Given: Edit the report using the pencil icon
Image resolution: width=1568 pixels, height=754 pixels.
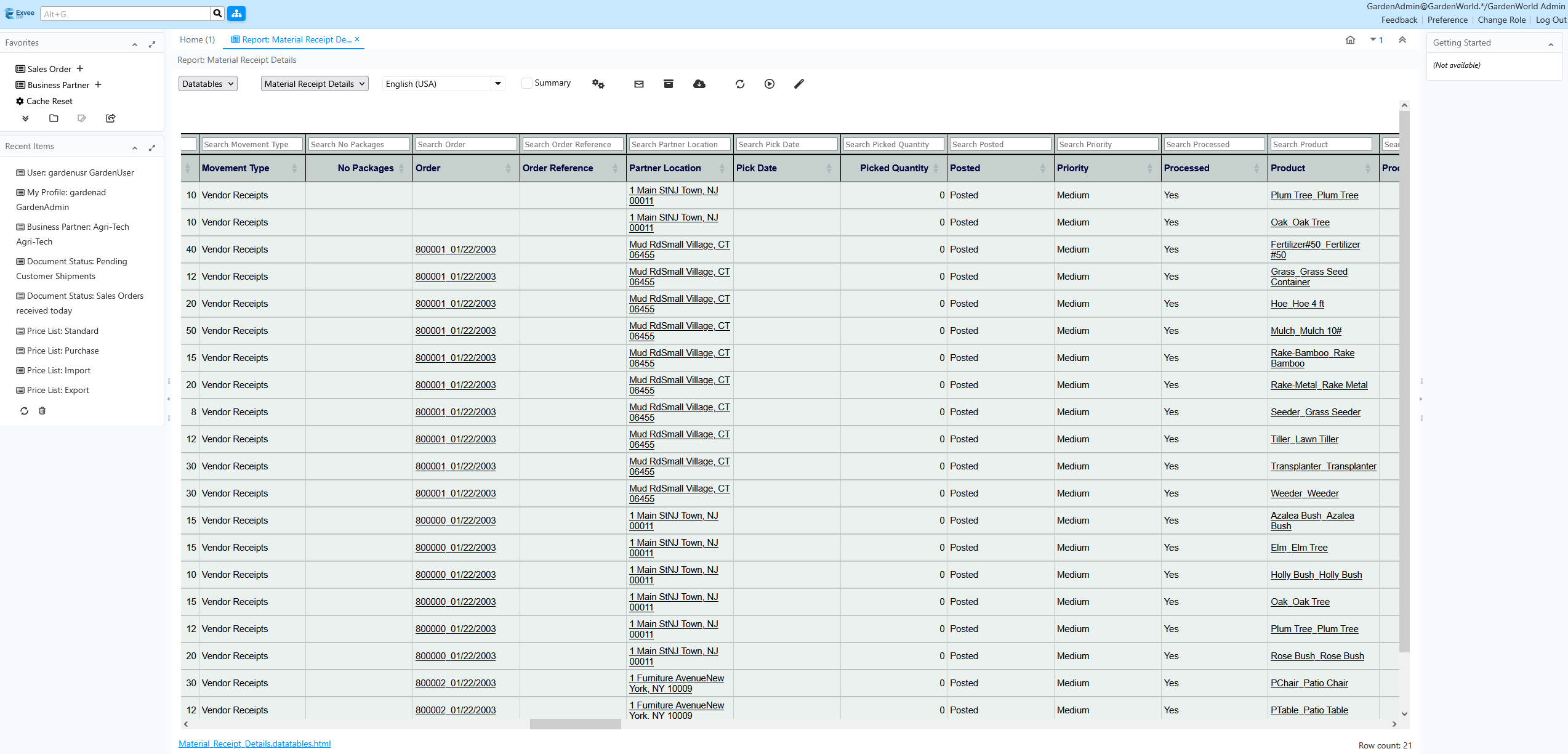Looking at the screenshot, I should (x=798, y=84).
